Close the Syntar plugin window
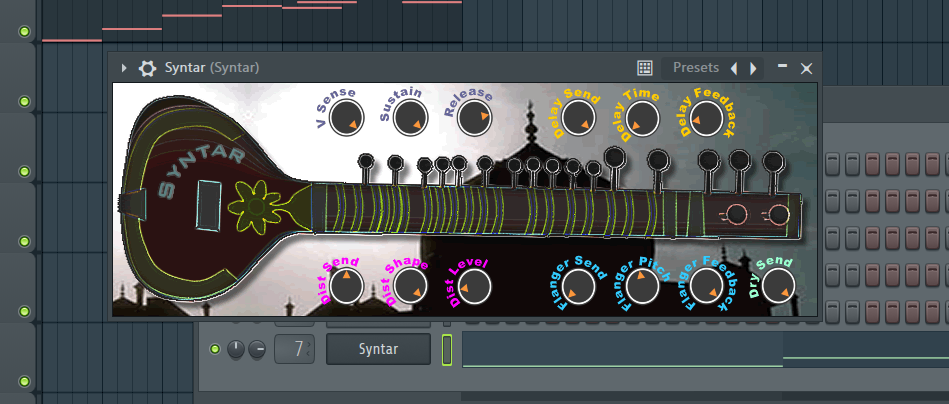Viewport: 949px width, 404px height. 806,68
